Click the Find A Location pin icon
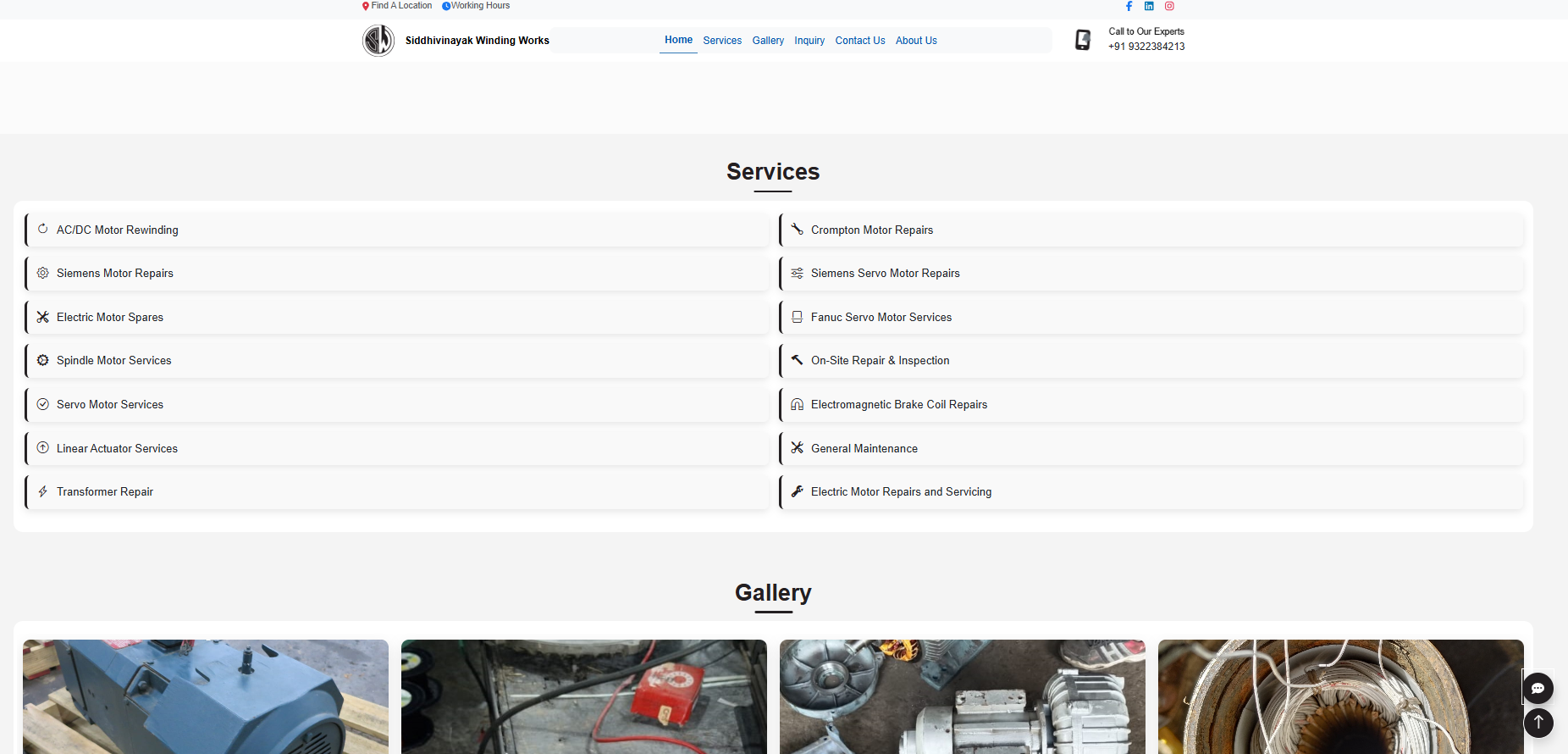The width and height of the screenshot is (1568, 754). pyautogui.click(x=366, y=6)
